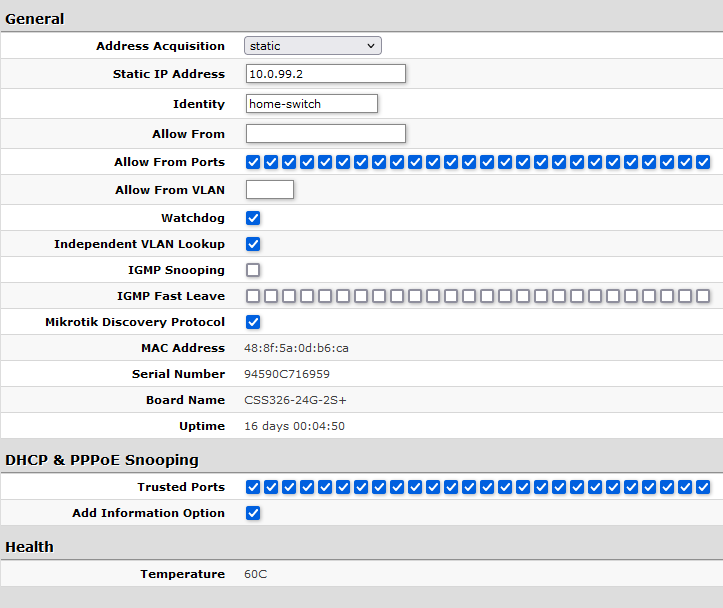
Task: Uncheck second port in Allow From Ports
Action: (x=271, y=162)
